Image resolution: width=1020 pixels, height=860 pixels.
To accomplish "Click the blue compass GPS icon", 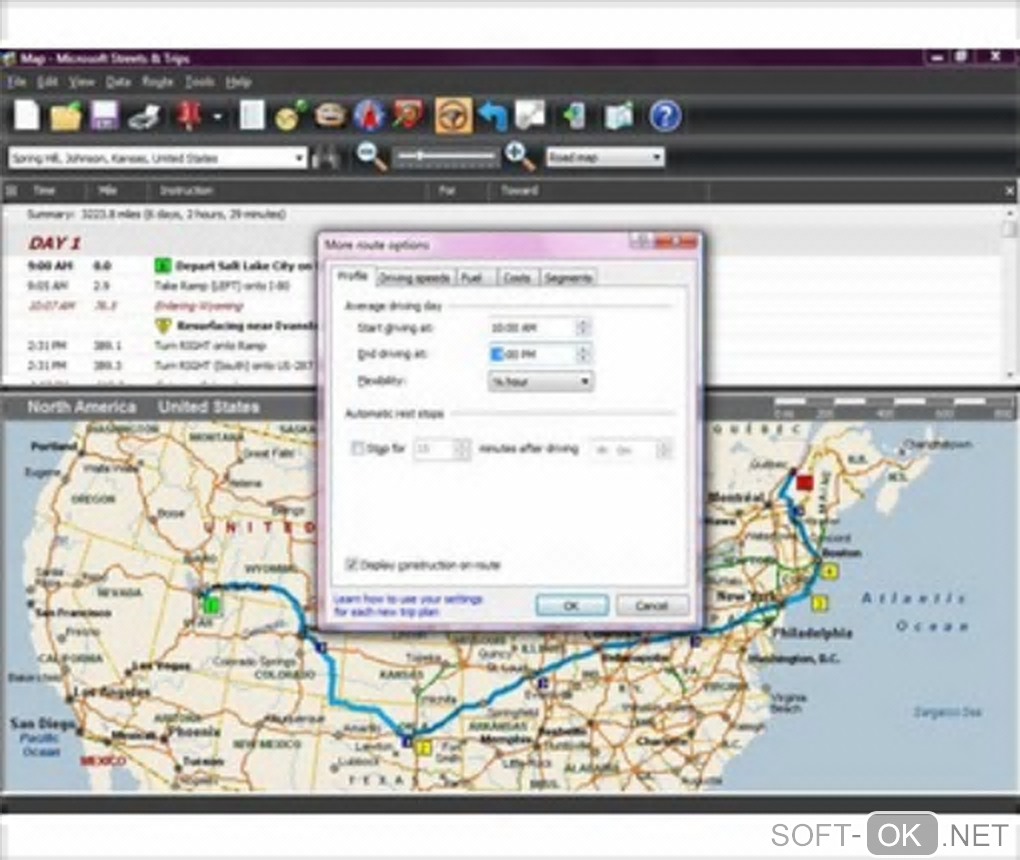I will [369, 116].
